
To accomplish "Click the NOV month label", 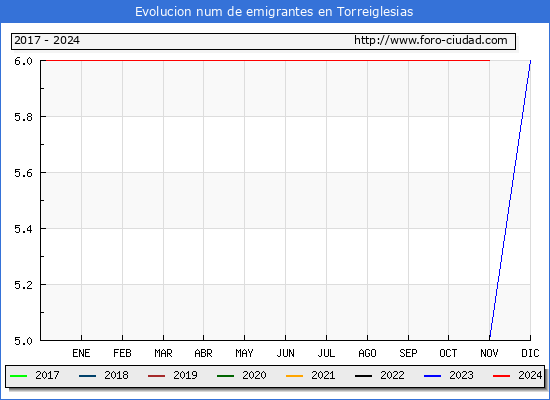I will [x=489, y=353].
